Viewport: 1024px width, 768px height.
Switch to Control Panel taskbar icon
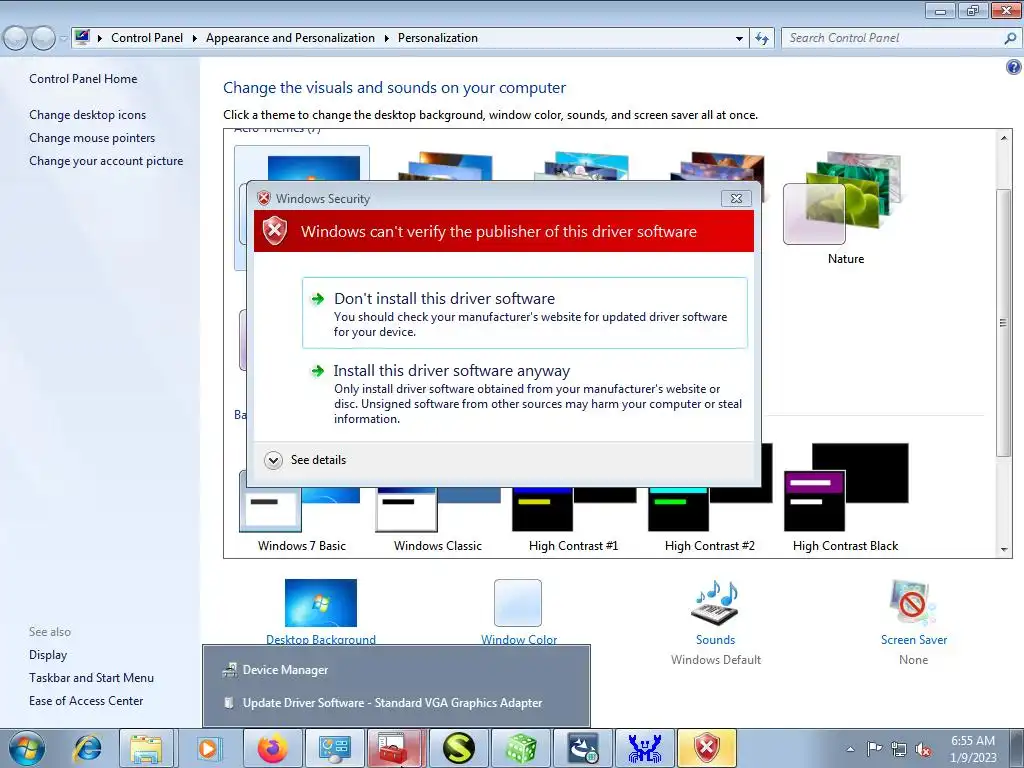(x=334, y=748)
